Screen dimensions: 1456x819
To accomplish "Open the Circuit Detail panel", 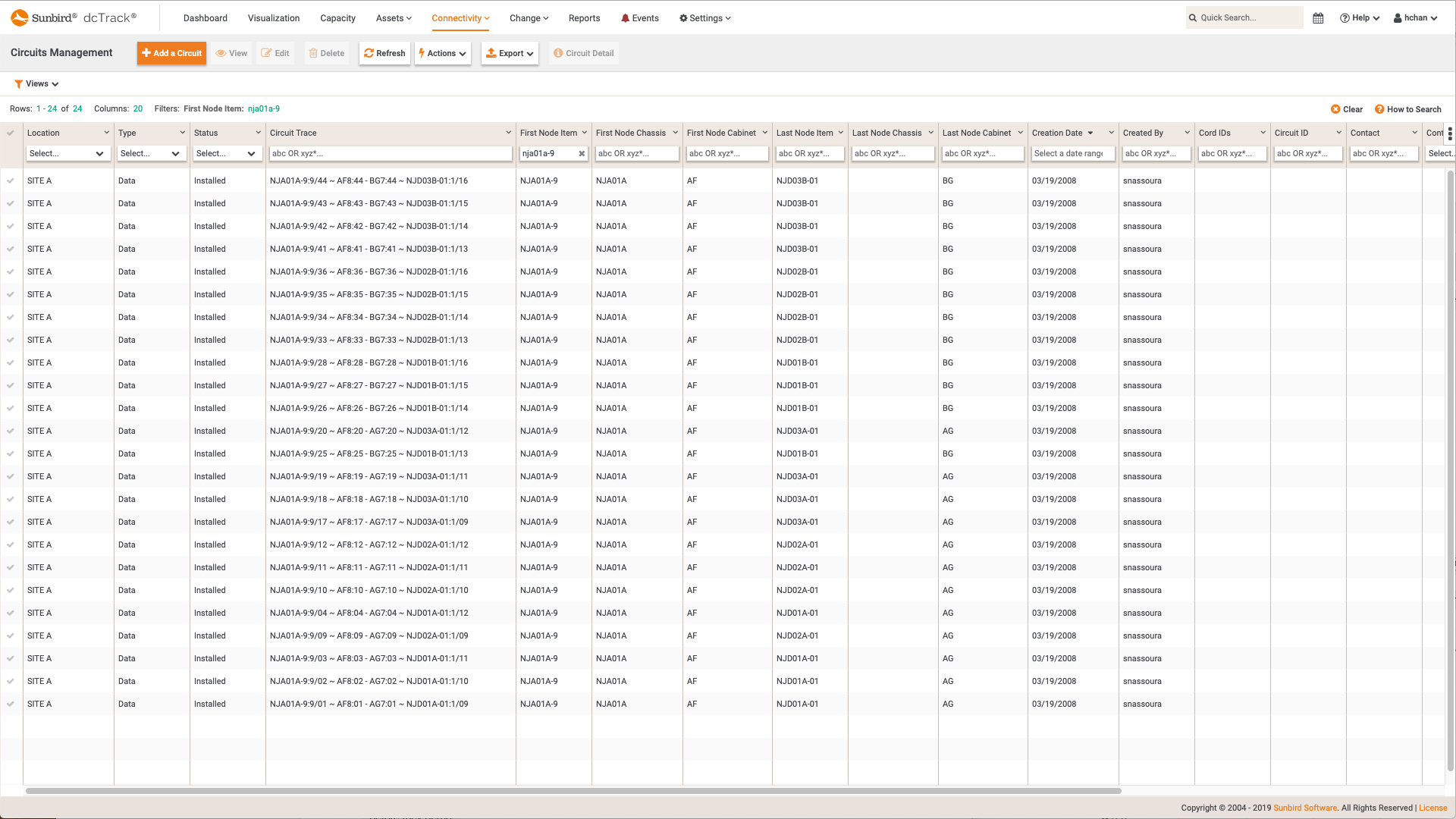I will 585,53.
